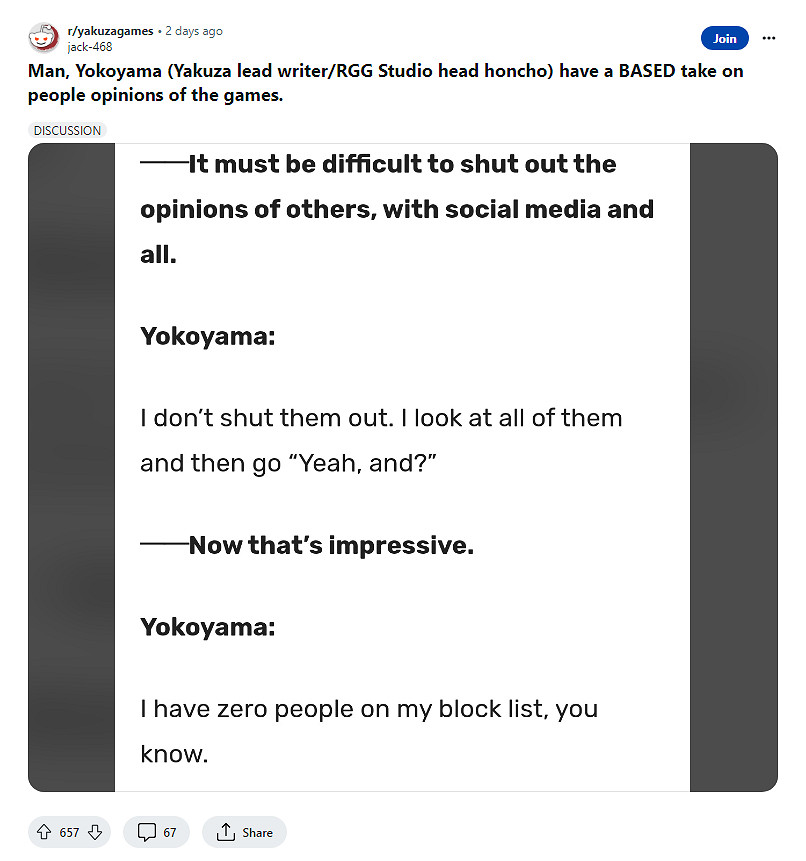Click the "Now that's impressive." text in image
This screenshot has width=806, height=861.
click(330, 546)
